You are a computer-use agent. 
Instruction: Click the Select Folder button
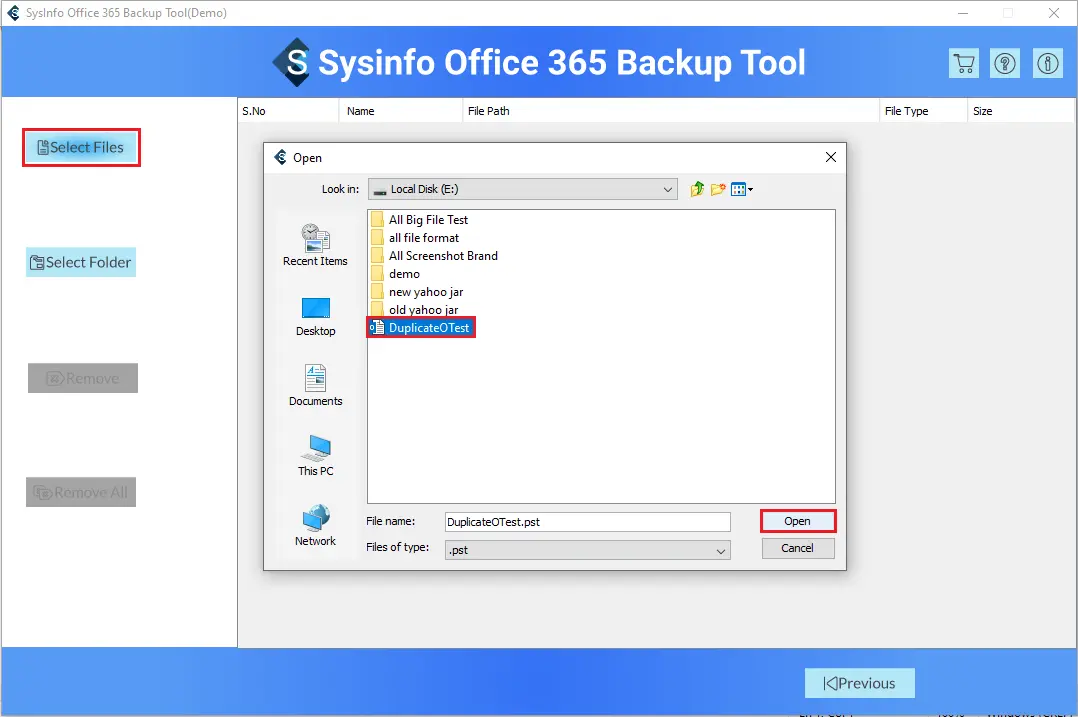[81, 262]
